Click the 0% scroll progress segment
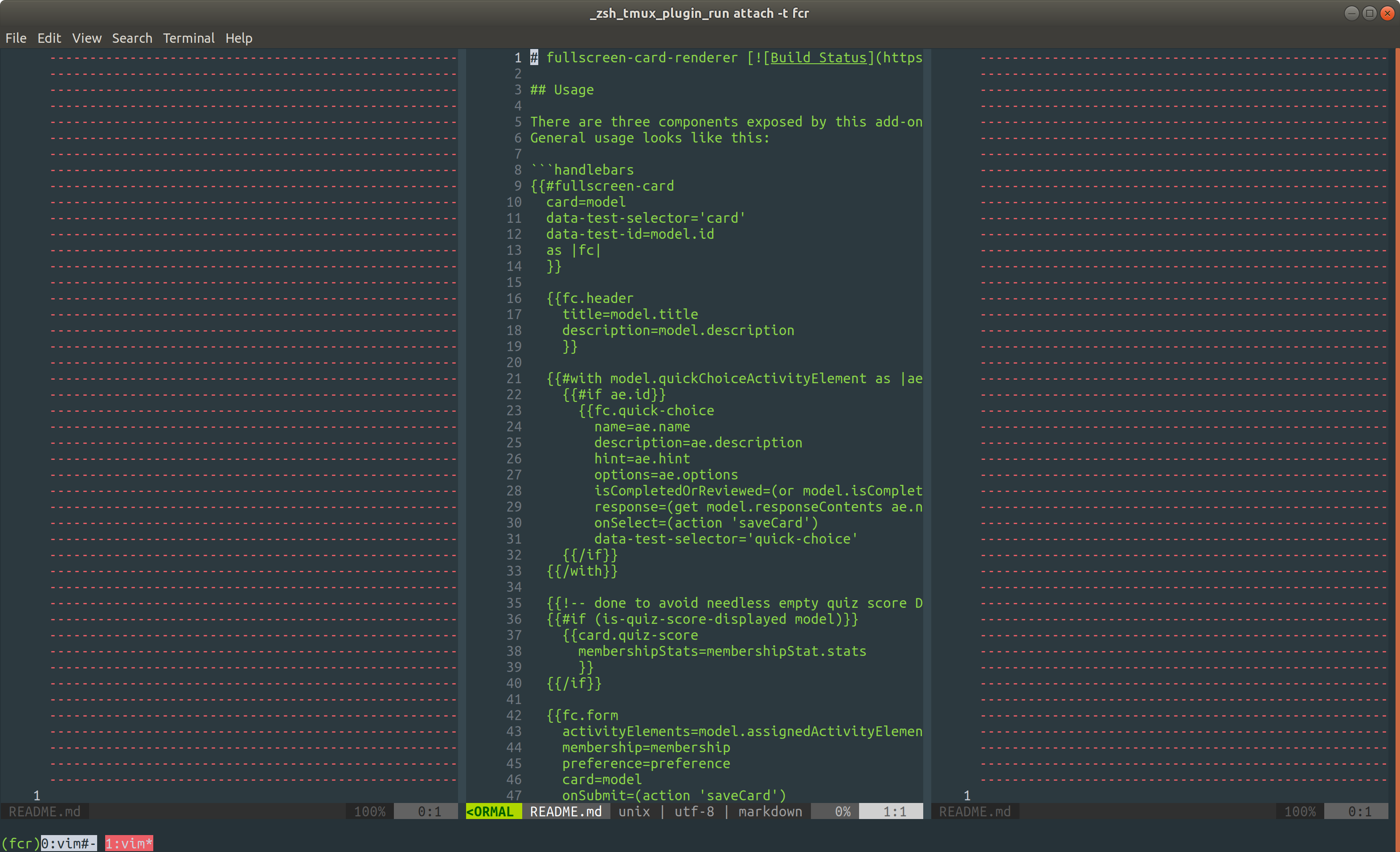Screen dimensions: 1400x852 pyautogui.click(x=843, y=811)
